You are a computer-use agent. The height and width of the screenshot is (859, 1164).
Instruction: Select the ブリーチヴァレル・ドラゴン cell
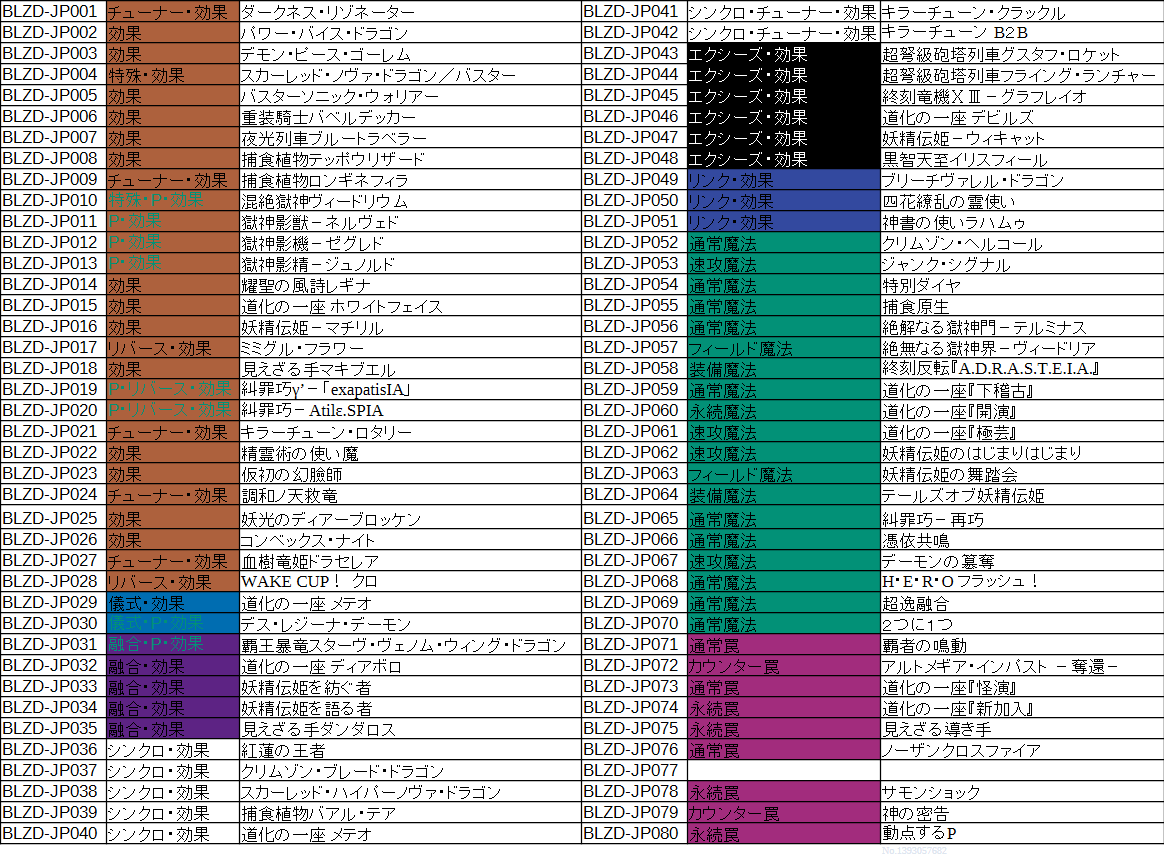click(x=1020, y=180)
